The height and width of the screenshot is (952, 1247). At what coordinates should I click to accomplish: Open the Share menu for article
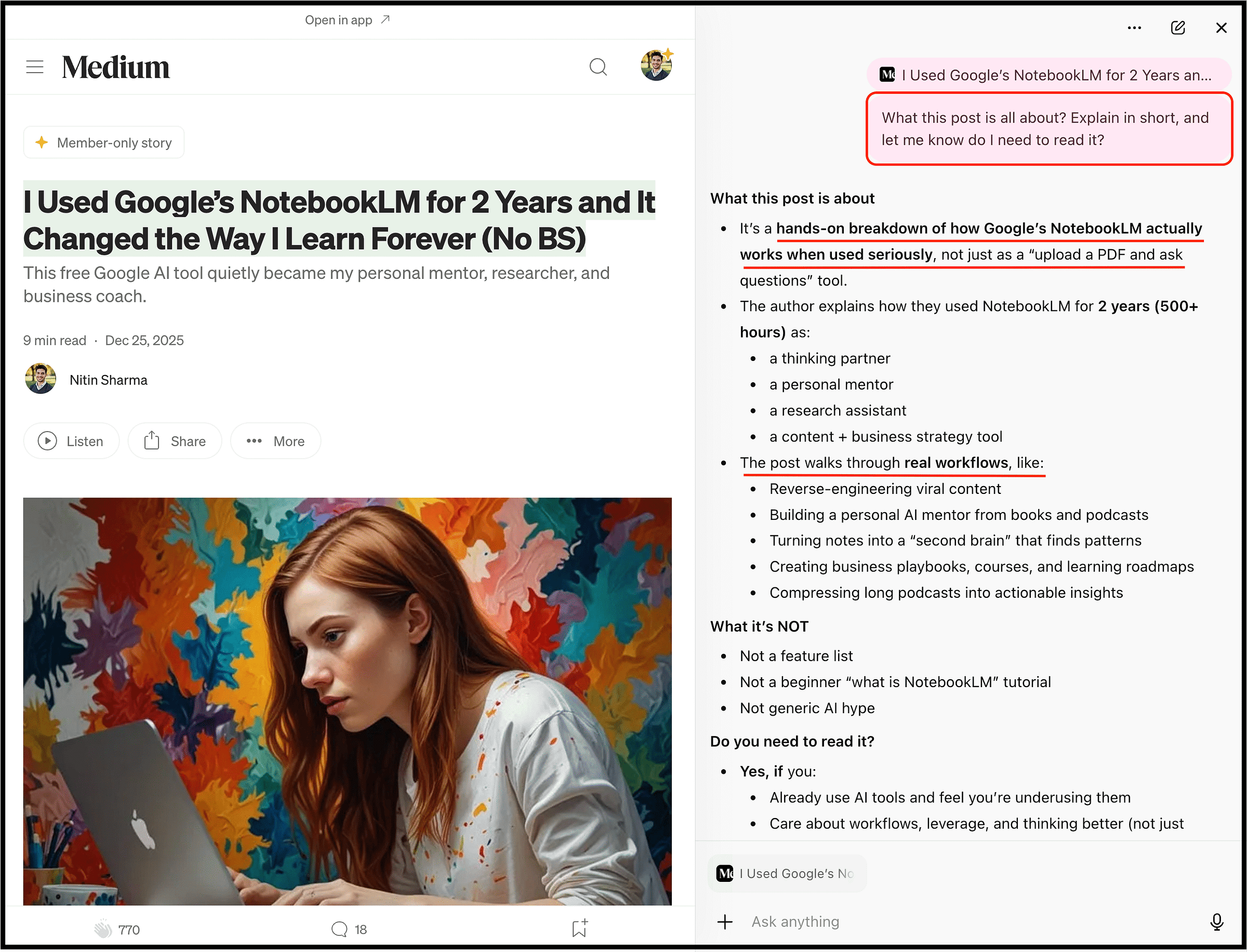tap(175, 441)
